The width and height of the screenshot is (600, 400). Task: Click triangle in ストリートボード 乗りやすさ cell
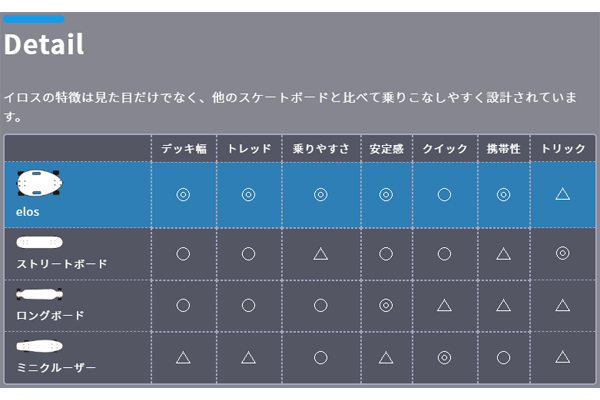(320, 254)
